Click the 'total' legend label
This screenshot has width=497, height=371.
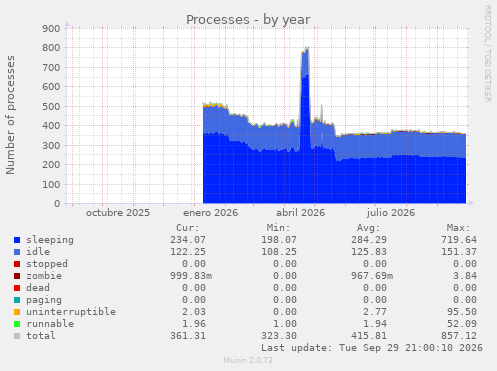click(41, 336)
